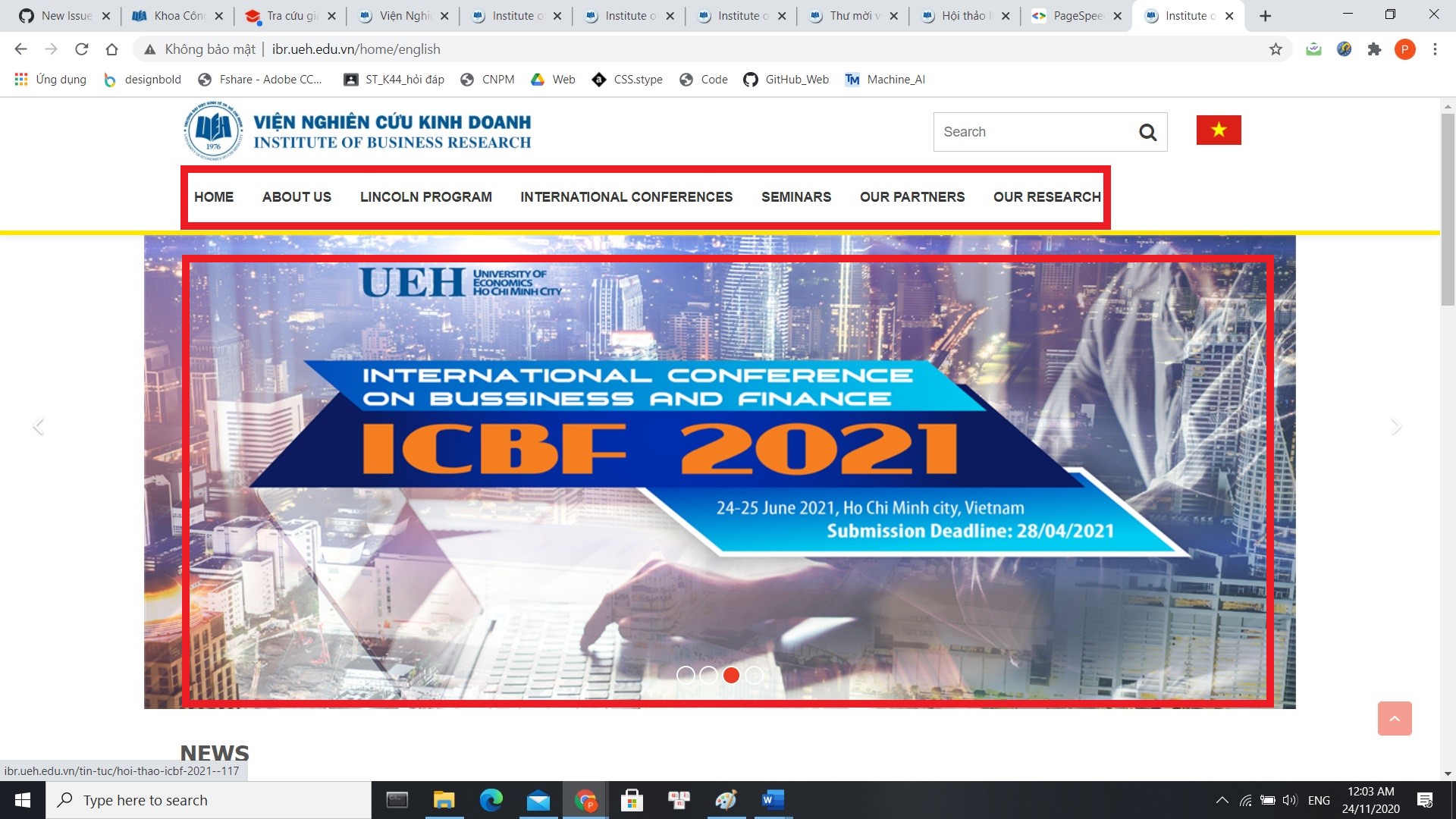The image size is (1456, 819).
Task: Bookmark the page using the star icon
Action: [1276, 49]
